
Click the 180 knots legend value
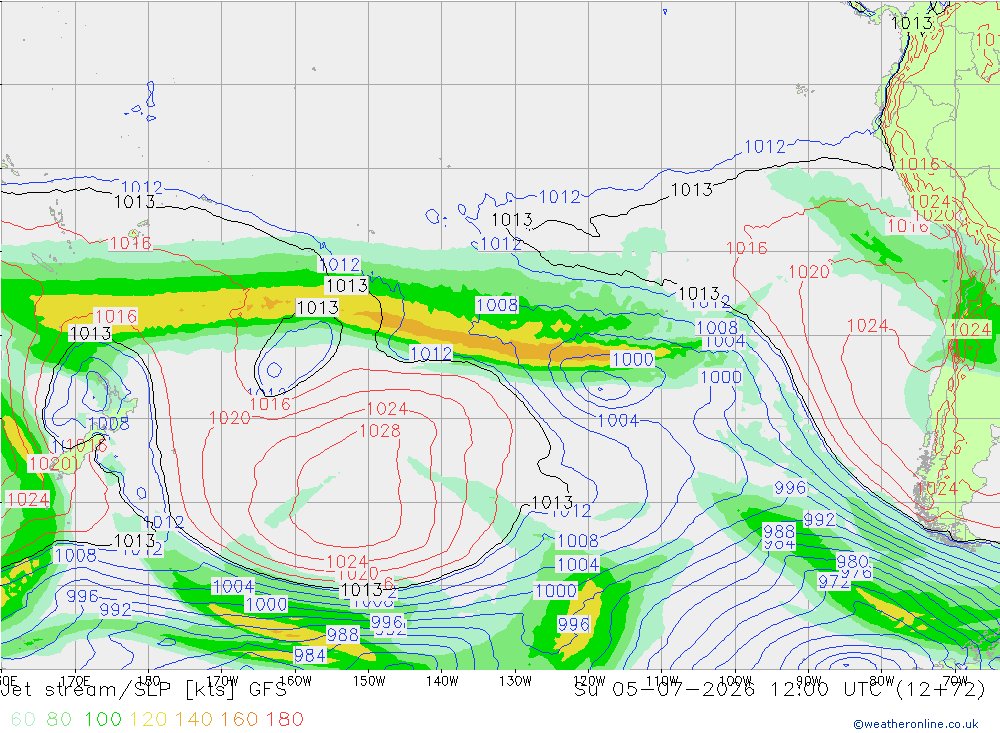click(x=284, y=719)
